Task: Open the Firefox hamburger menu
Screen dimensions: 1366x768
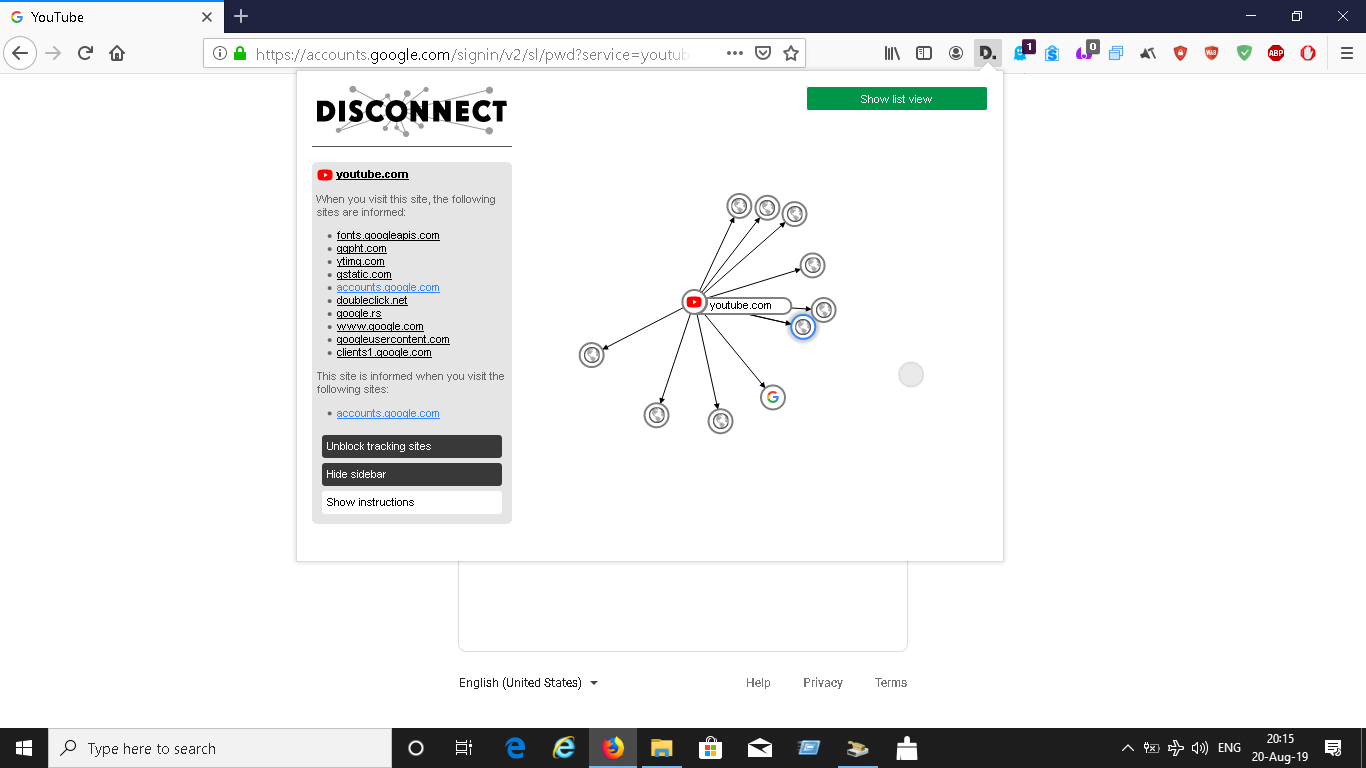Action: pos(1347,53)
